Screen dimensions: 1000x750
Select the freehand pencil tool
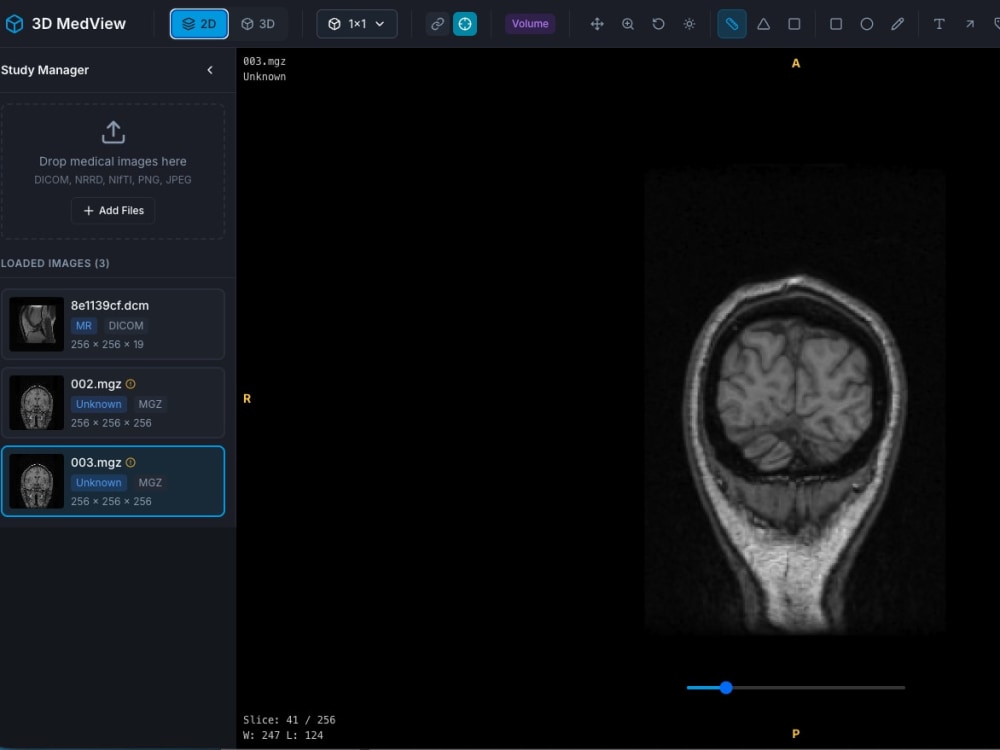tap(897, 24)
